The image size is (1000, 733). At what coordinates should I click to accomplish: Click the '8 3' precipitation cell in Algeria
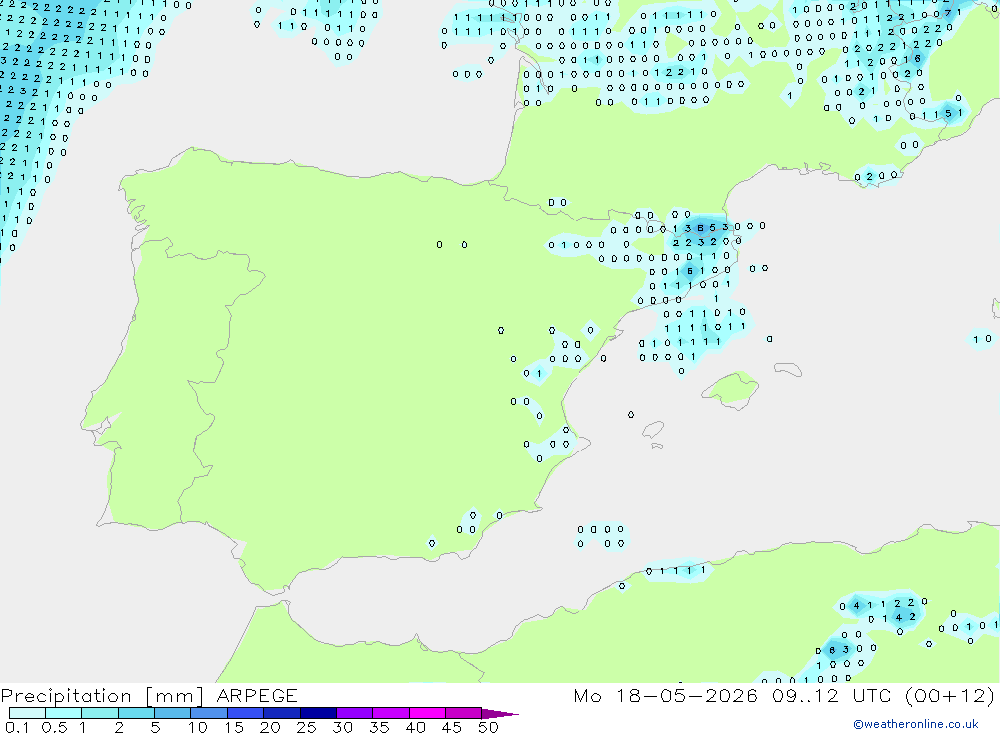[x=838, y=650]
